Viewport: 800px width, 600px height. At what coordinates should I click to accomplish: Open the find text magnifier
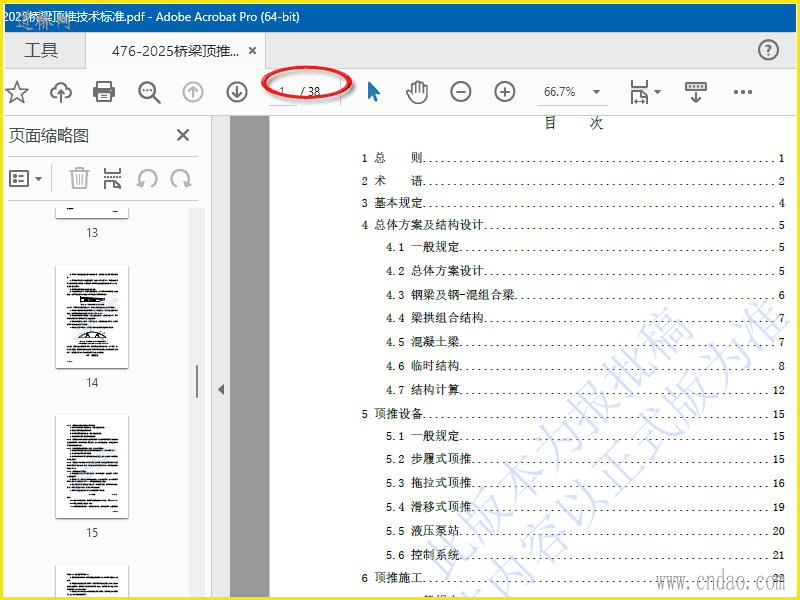click(149, 92)
